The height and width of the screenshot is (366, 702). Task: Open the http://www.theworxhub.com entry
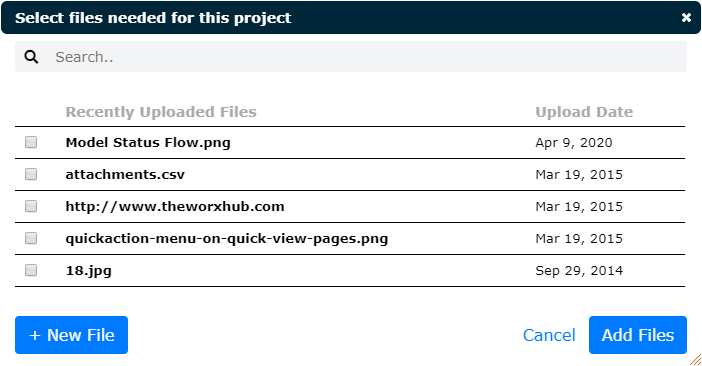click(x=175, y=206)
